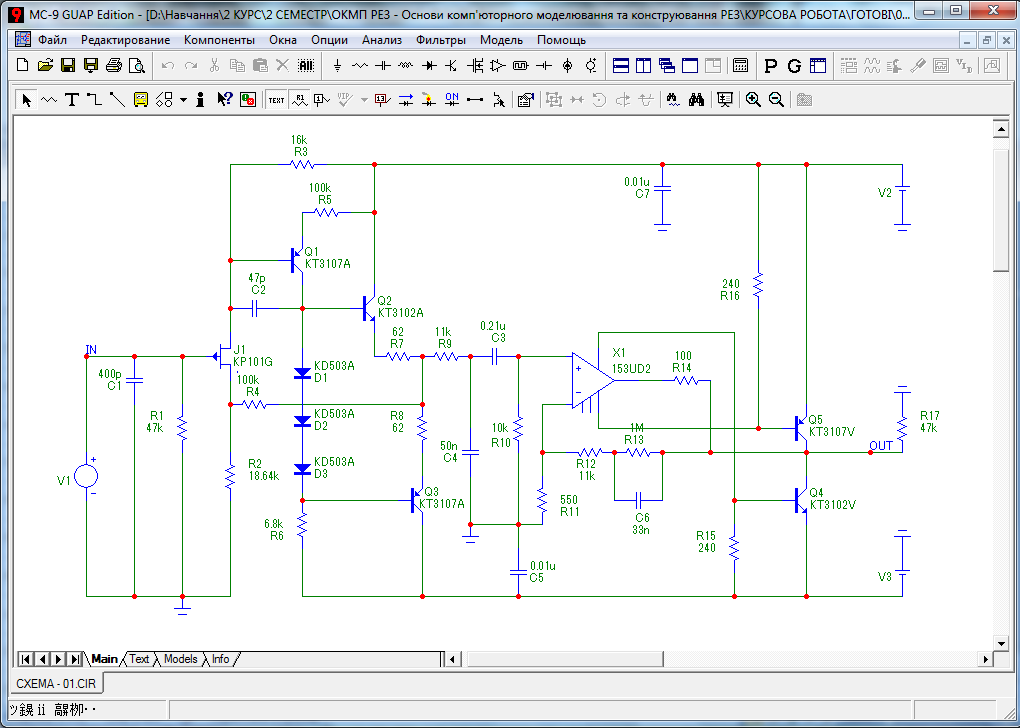
Task: Open print preview
Action: pyautogui.click(x=137, y=65)
